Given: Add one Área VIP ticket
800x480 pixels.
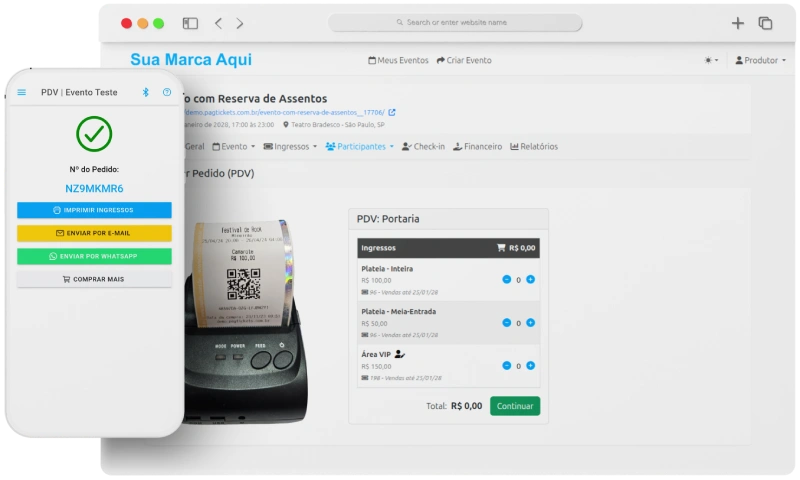Looking at the screenshot, I should pyautogui.click(x=530, y=366).
